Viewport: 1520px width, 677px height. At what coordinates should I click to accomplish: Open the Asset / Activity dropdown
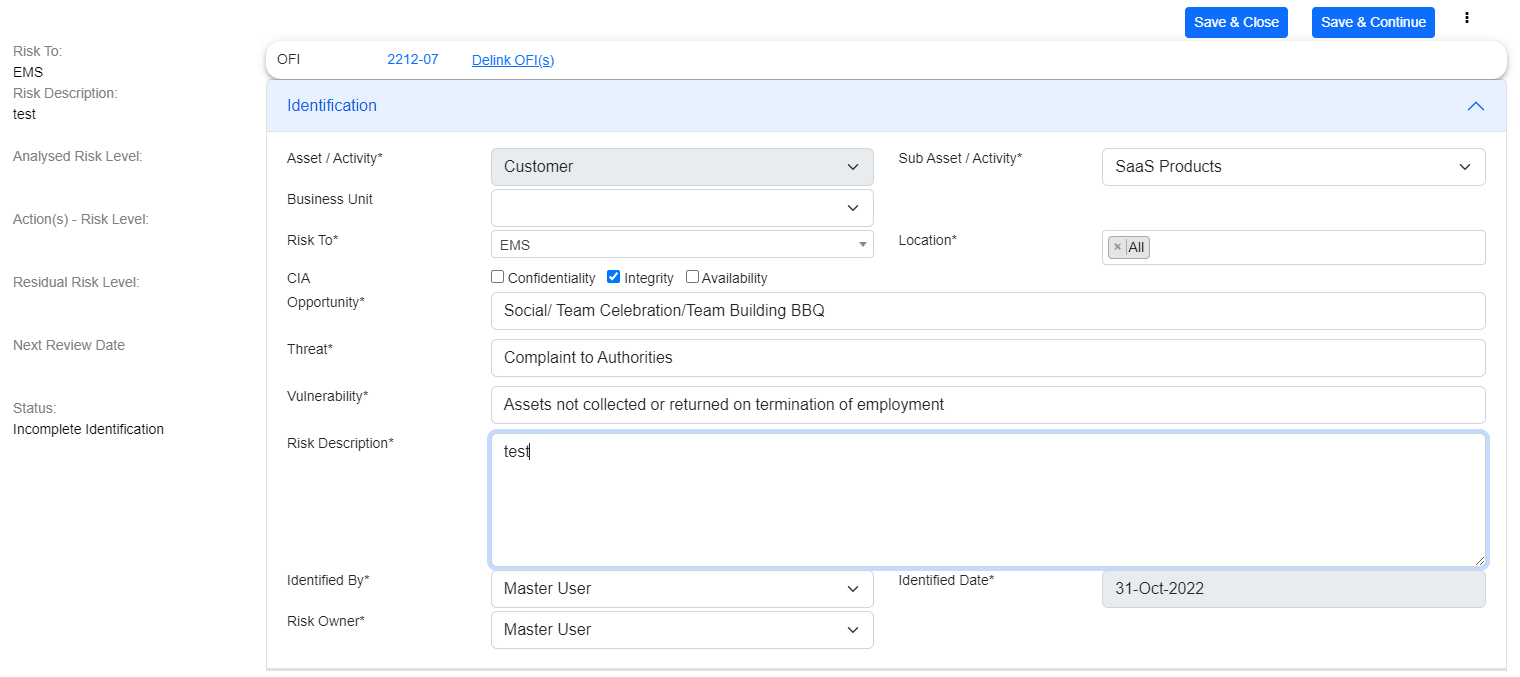click(x=682, y=167)
